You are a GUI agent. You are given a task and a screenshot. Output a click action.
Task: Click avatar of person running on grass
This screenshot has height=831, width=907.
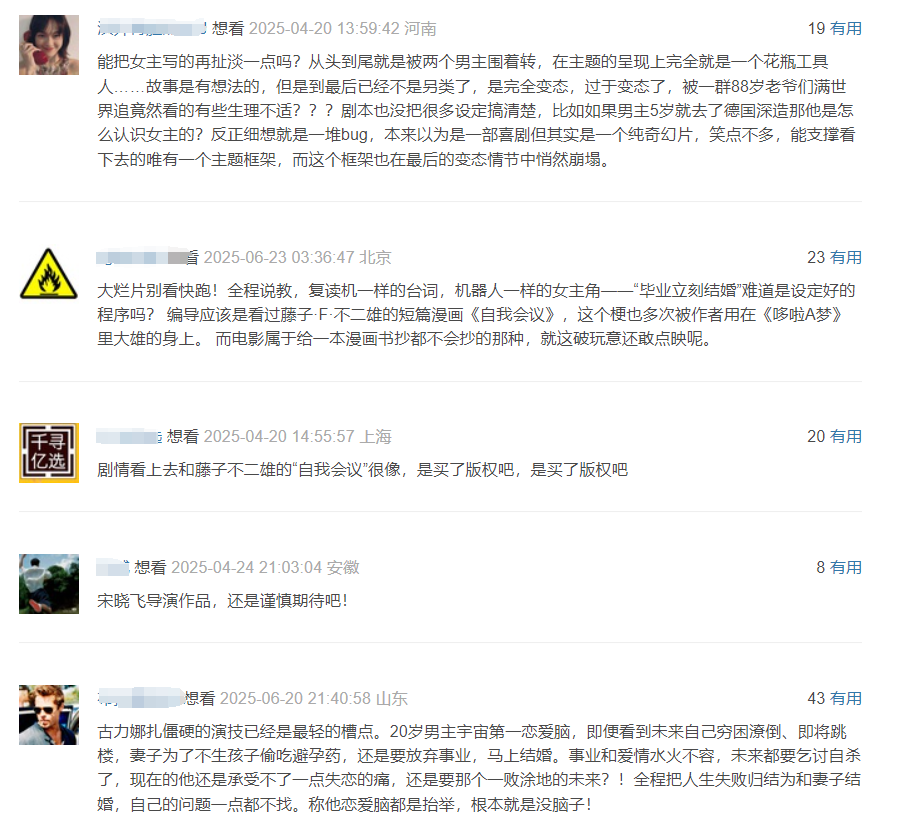coord(49,584)
